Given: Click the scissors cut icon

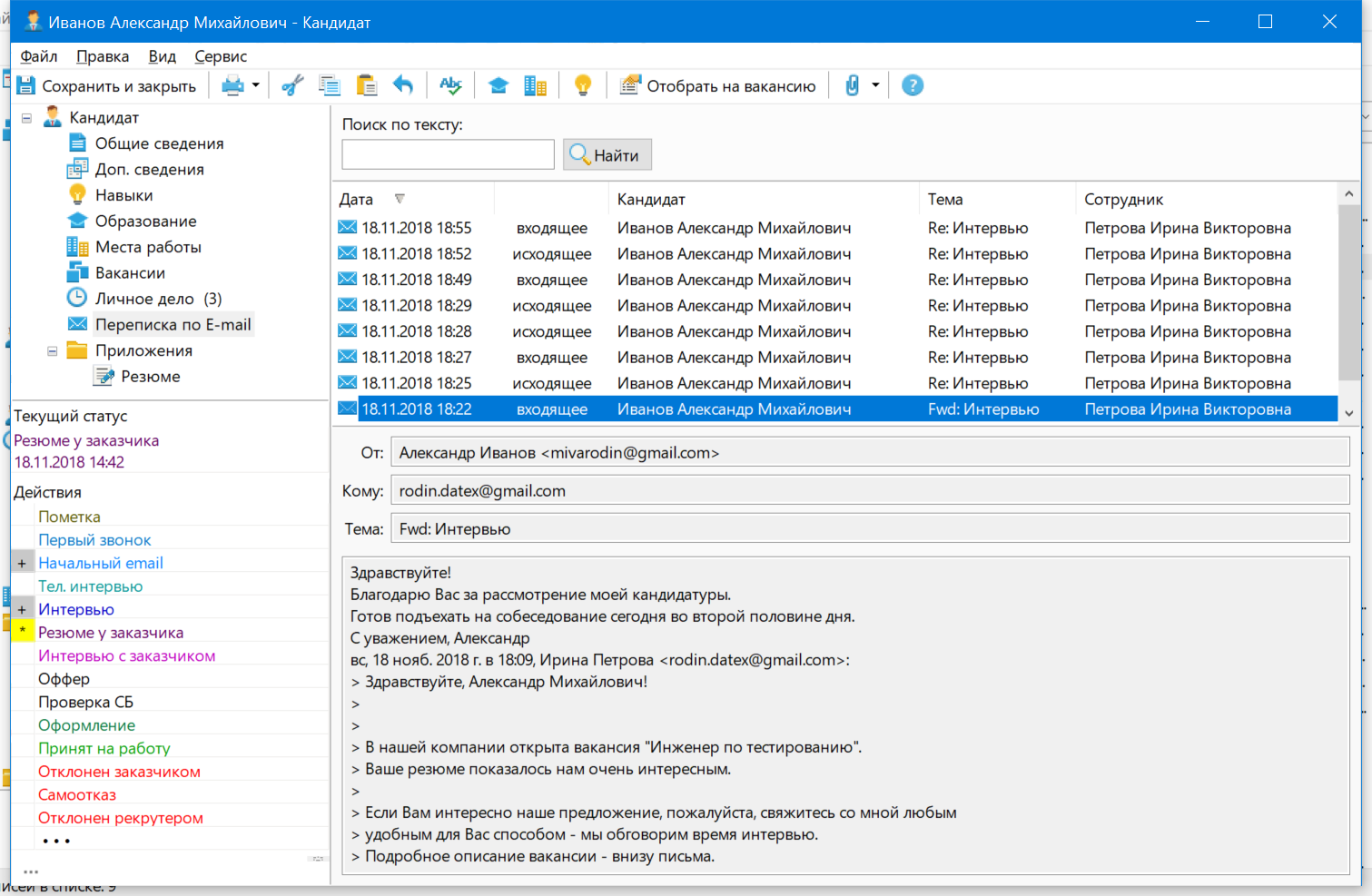Looking at the screenshot, I should (x=292, y=86).
